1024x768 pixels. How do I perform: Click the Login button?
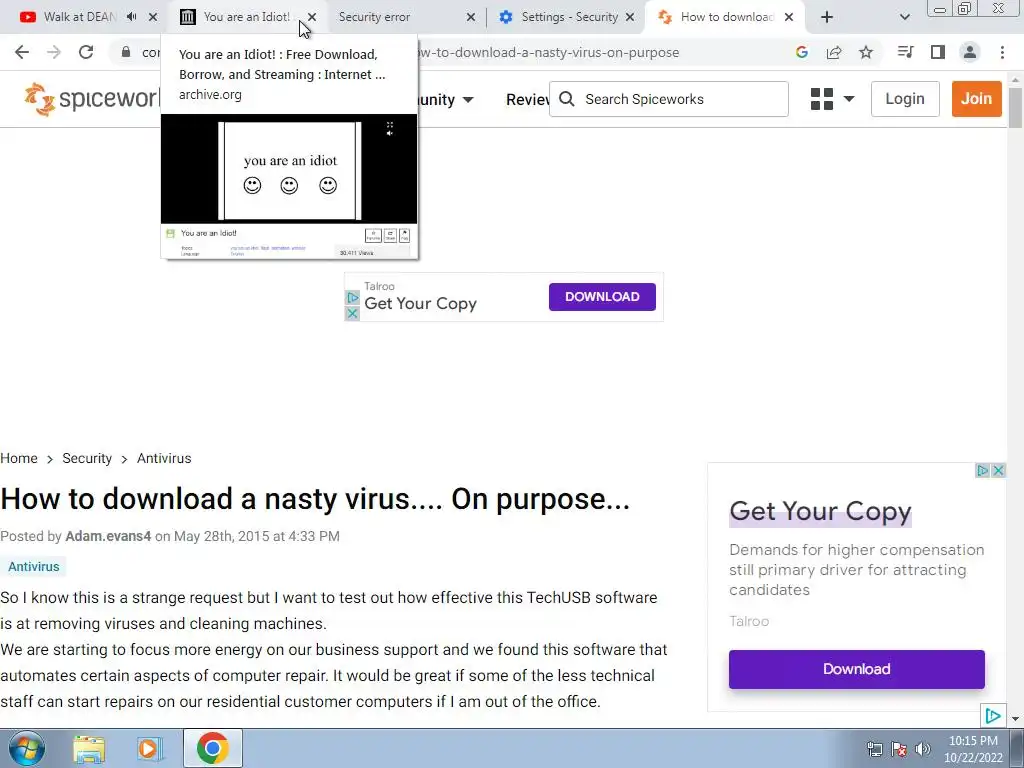(x=905, y=99)
